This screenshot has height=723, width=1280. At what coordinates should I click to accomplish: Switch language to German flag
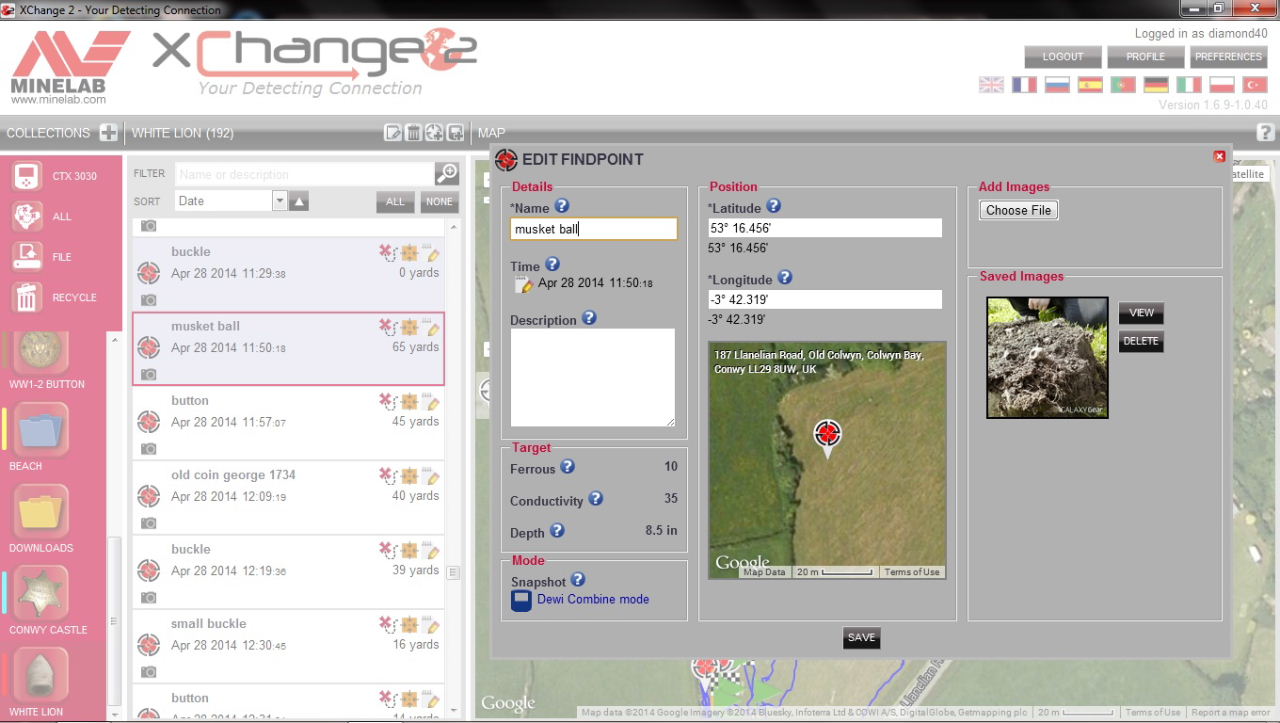(x=1156, y=85)
